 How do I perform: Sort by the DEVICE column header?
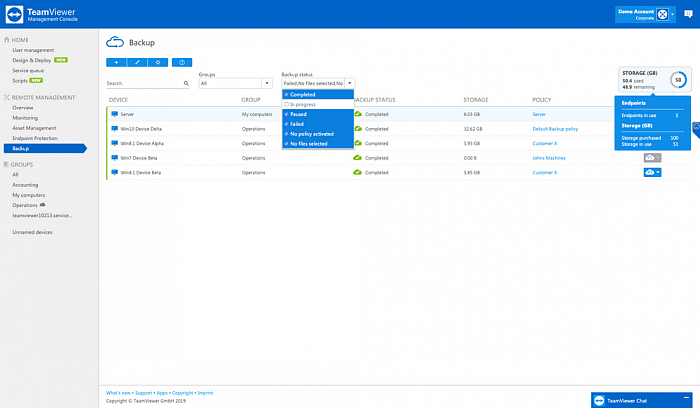pos(118,100)
